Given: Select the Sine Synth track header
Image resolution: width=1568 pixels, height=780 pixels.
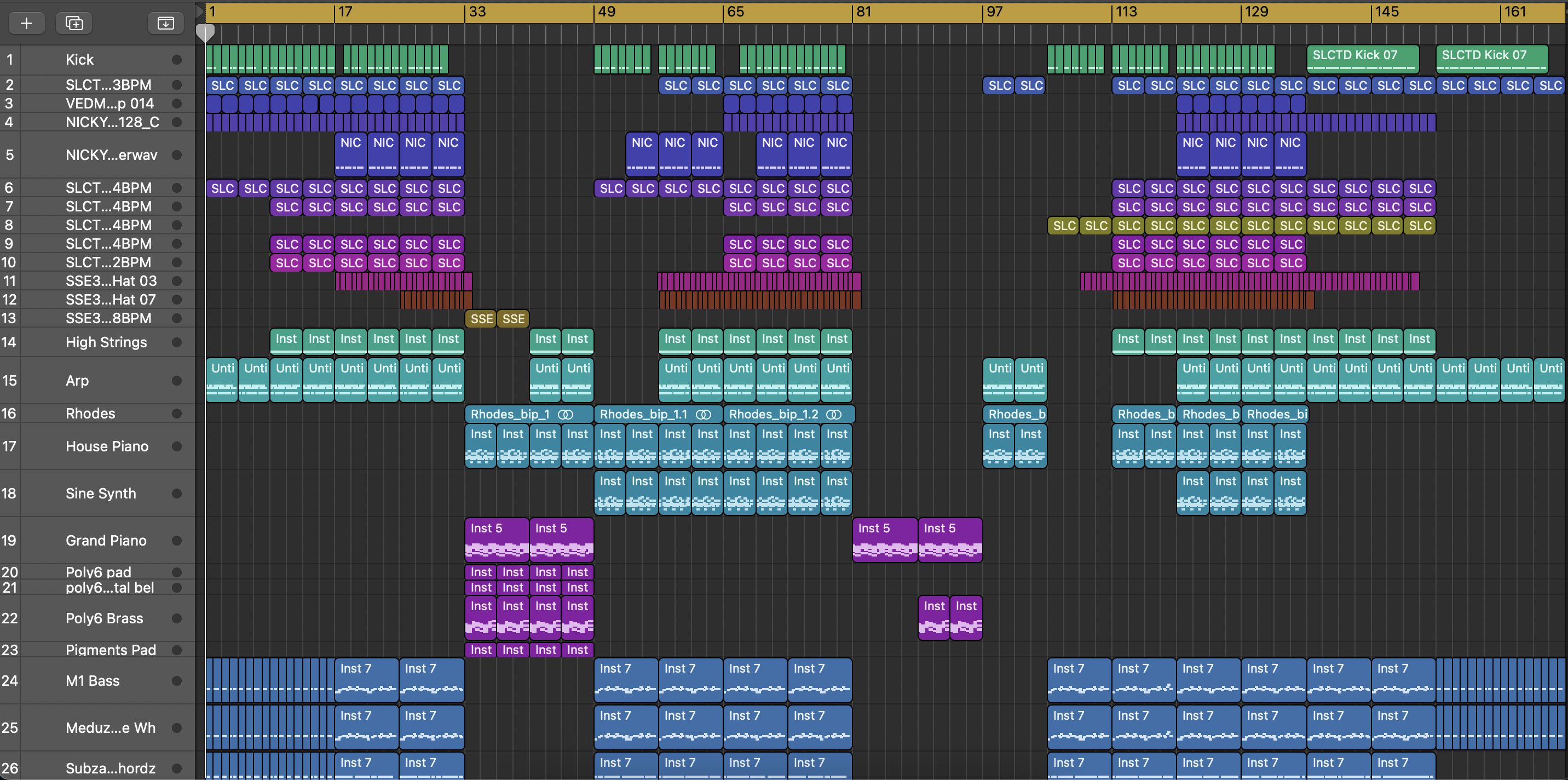Looking at the screenshot, I should [x=100, y=493].
